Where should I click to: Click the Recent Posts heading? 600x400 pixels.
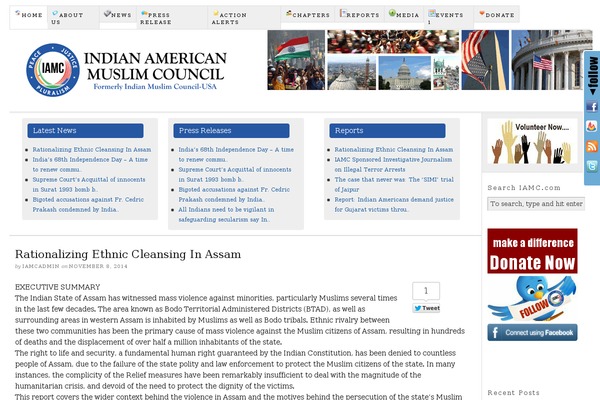[x=513, y=393]
